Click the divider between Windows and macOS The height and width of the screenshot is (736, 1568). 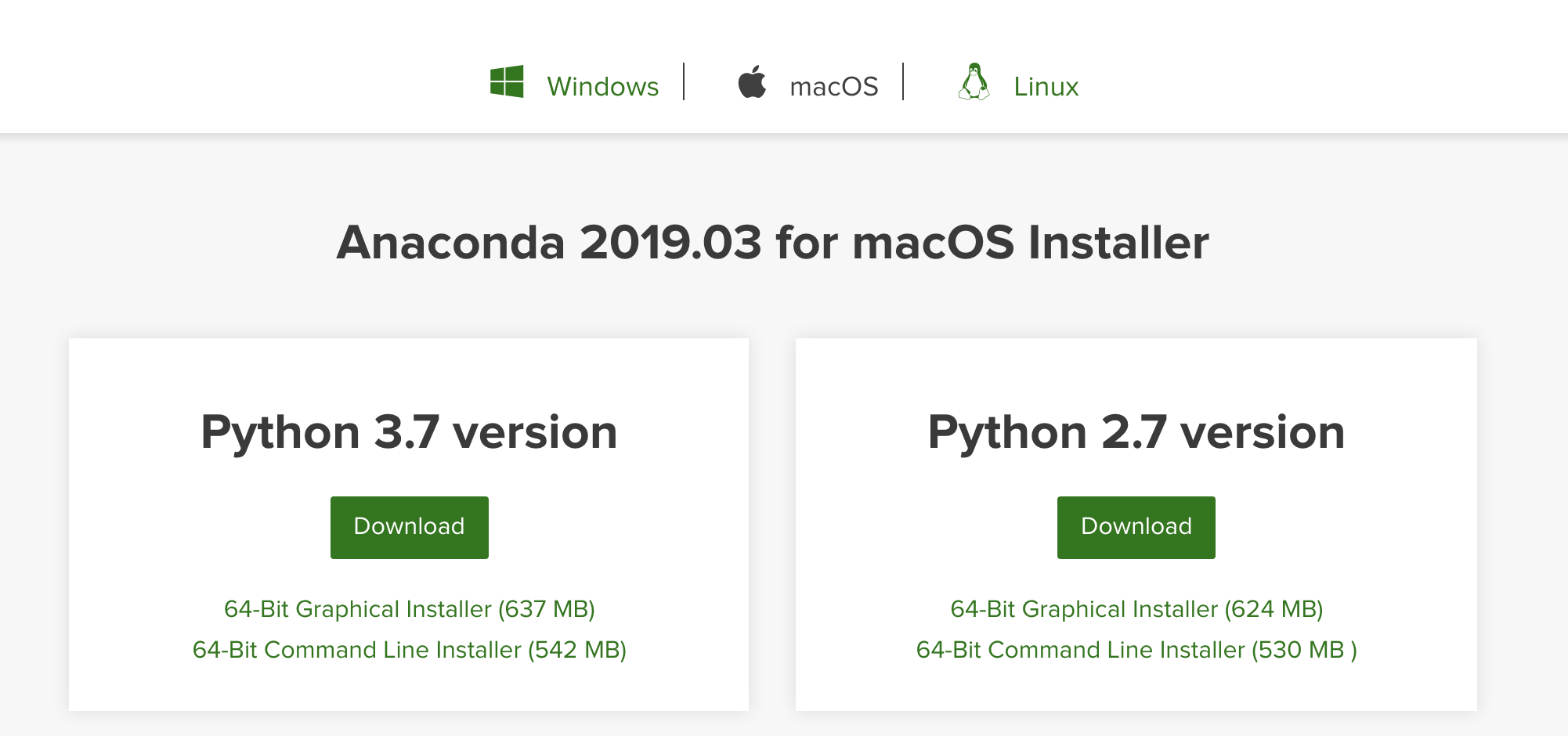point(684,81)
